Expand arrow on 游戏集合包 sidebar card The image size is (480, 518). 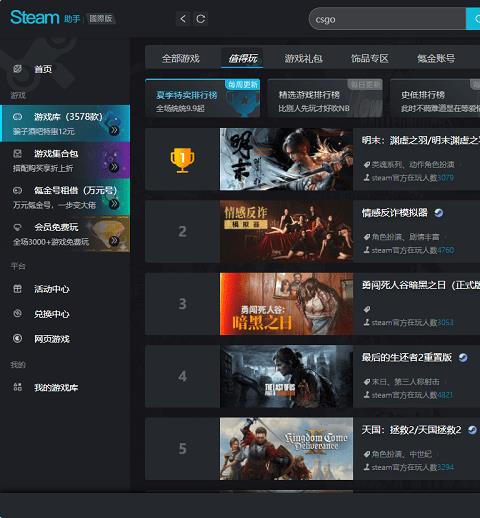[x=114, y=167]
